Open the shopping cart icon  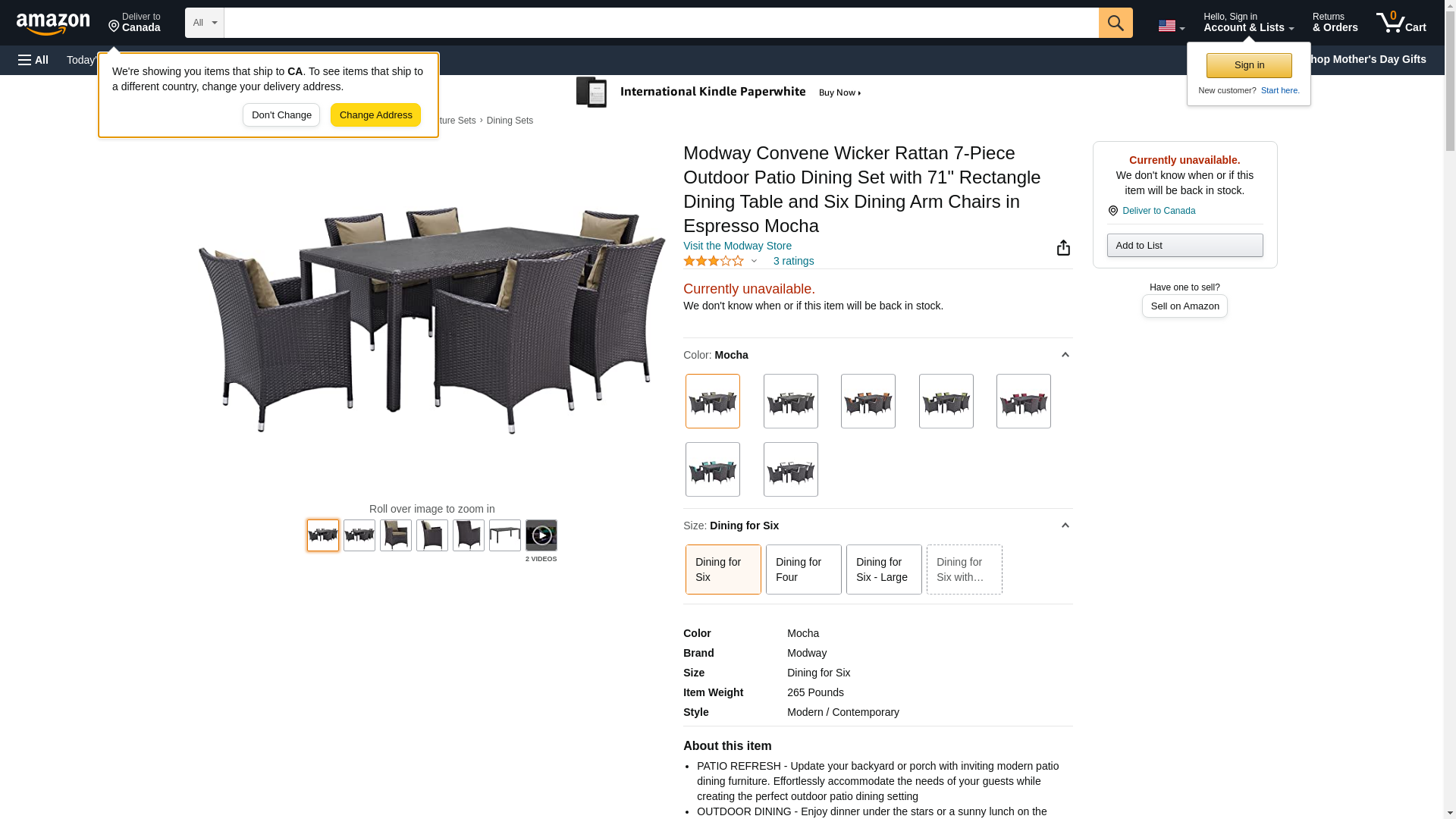click(x=1401, y=23)
